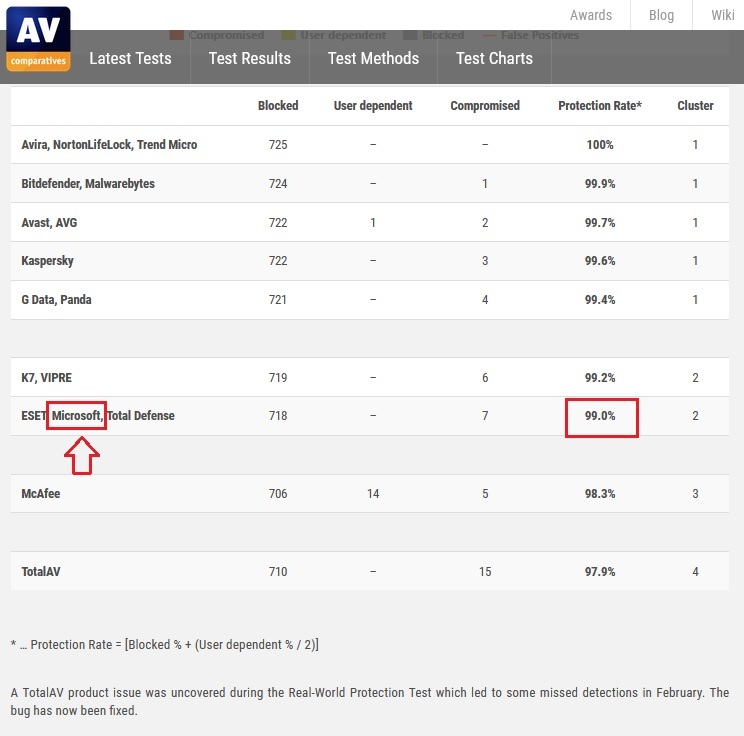744x736 pixels.
Task: Click the 99.0% protection rate
Action: click(x=600, y=416)
